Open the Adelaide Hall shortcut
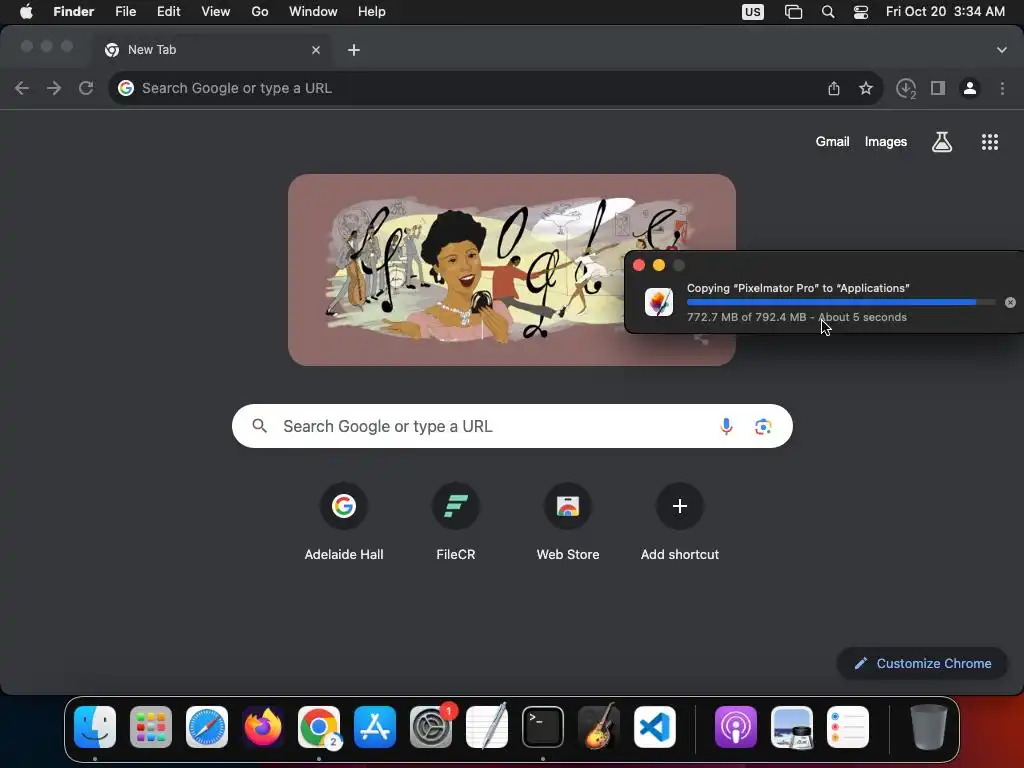Screen dimensions: 1024x768 point(344,522)
